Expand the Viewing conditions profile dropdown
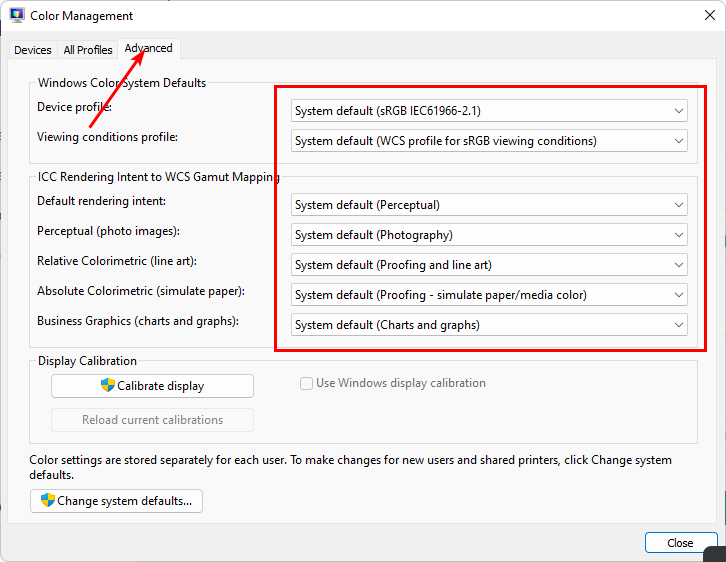Image resolution: width=726 pixels, height=562 pixels. point(489,141)
